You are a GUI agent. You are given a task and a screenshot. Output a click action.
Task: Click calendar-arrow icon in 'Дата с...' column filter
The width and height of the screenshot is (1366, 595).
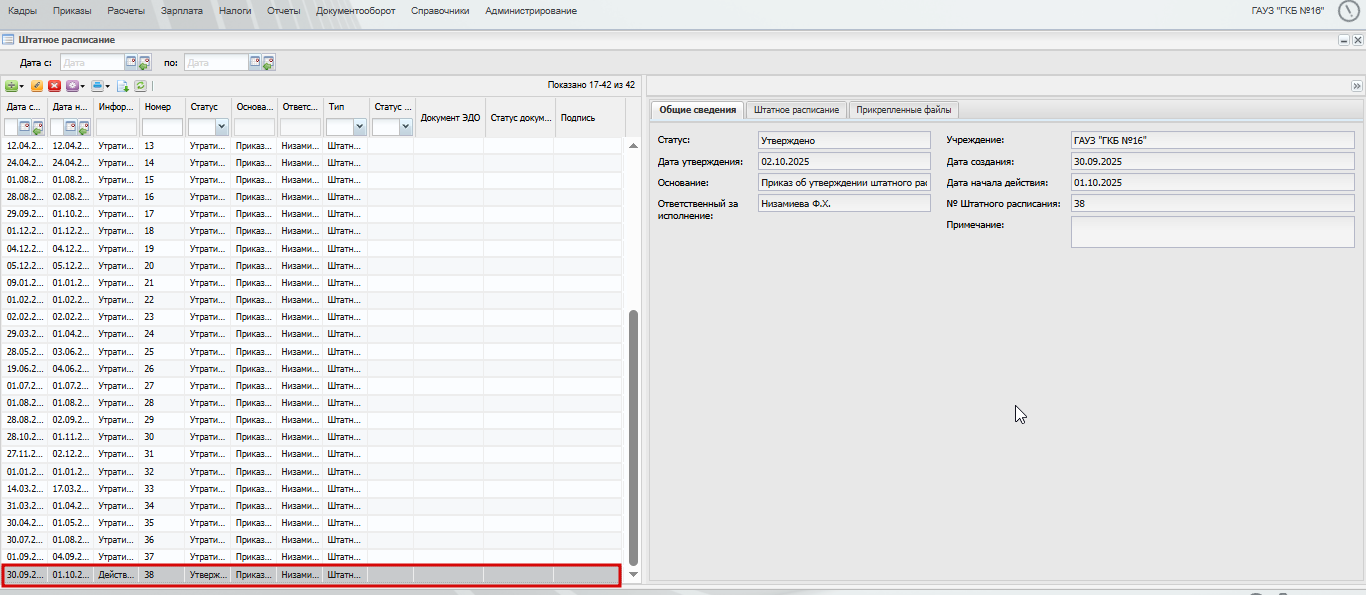pyautogui.click(x=38, y=127)
